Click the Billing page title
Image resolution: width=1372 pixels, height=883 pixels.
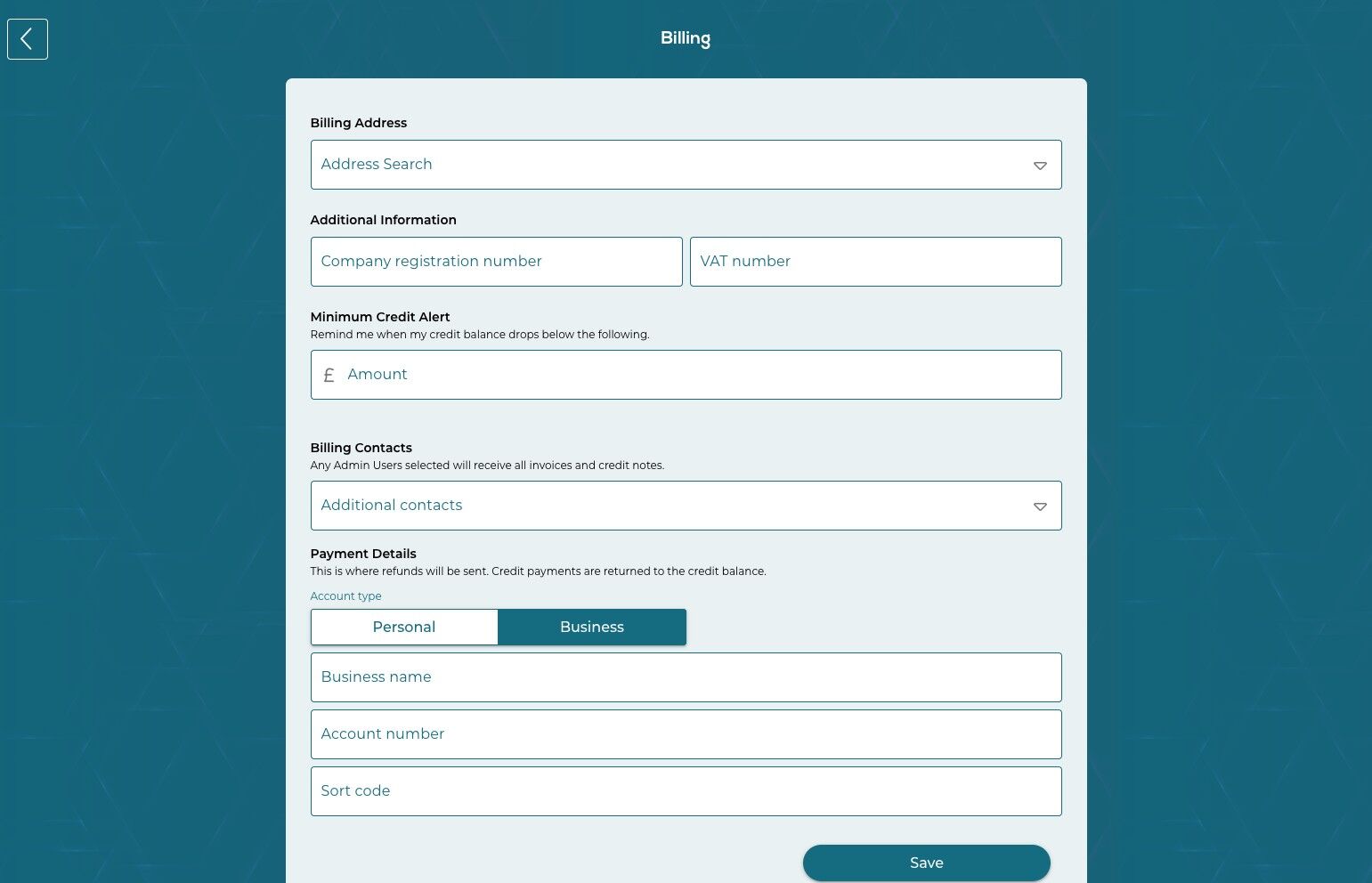pyautogui.click(x=686, y=38)
